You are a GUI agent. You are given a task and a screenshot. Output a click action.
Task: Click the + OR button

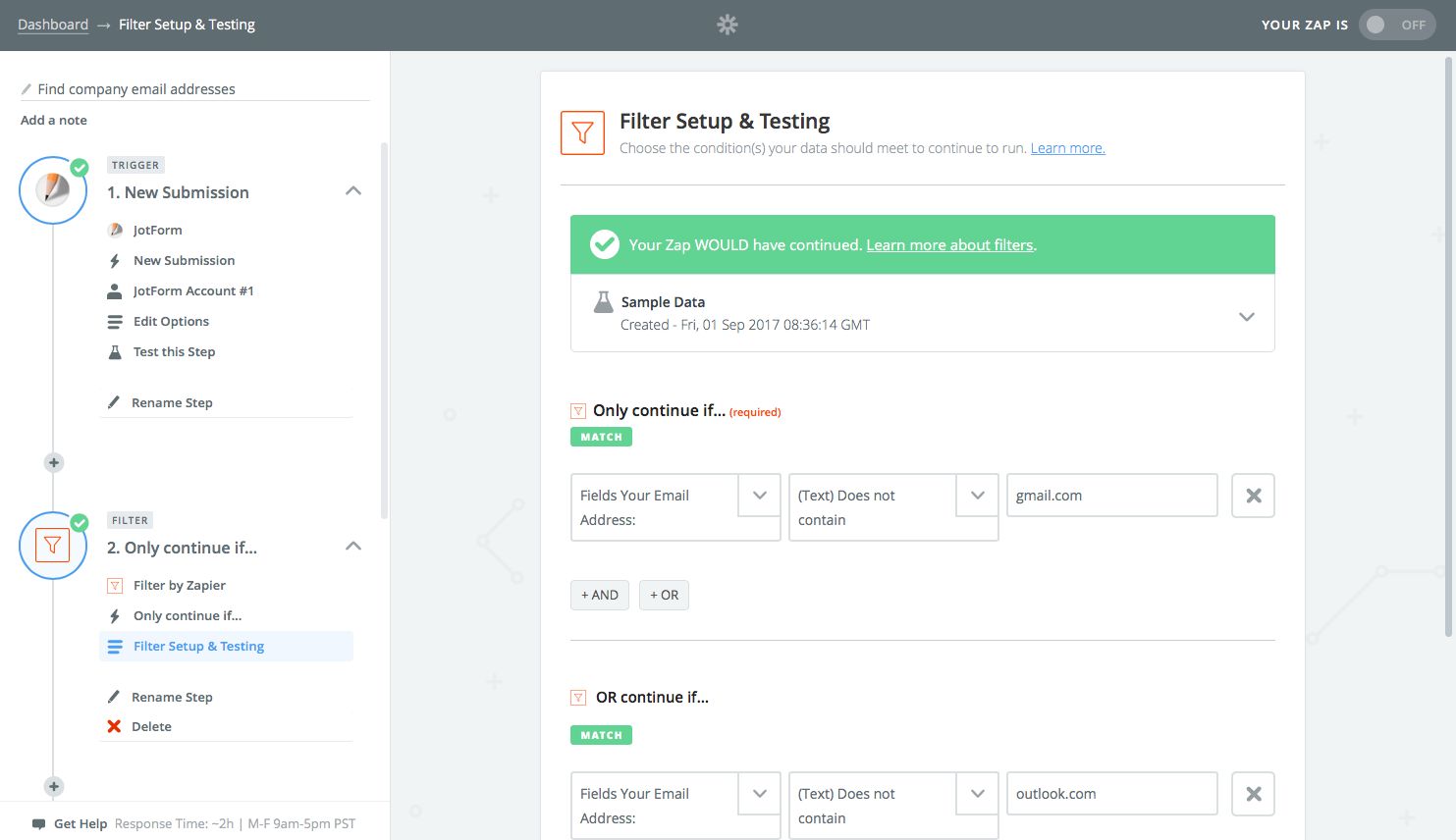coord(664,595)
